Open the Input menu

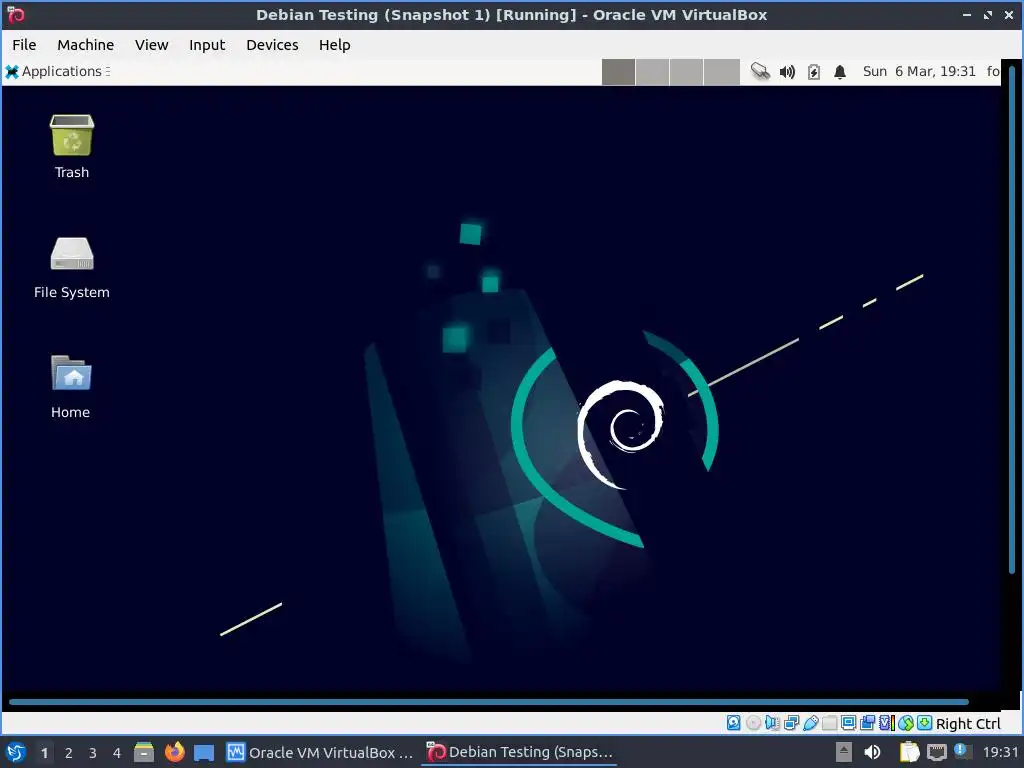point(207,44)
